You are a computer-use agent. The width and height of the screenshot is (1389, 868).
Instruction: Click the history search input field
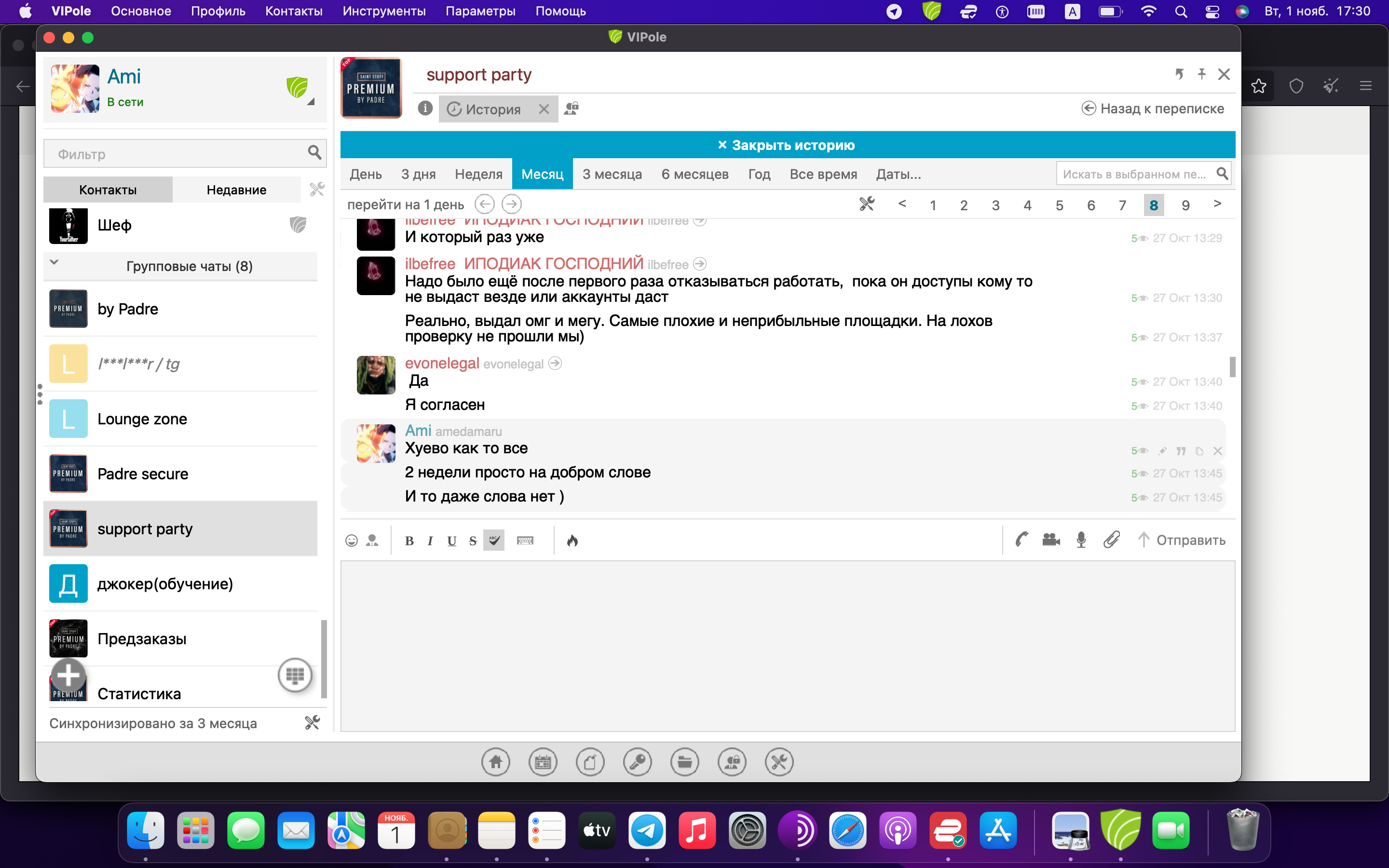1144,174
